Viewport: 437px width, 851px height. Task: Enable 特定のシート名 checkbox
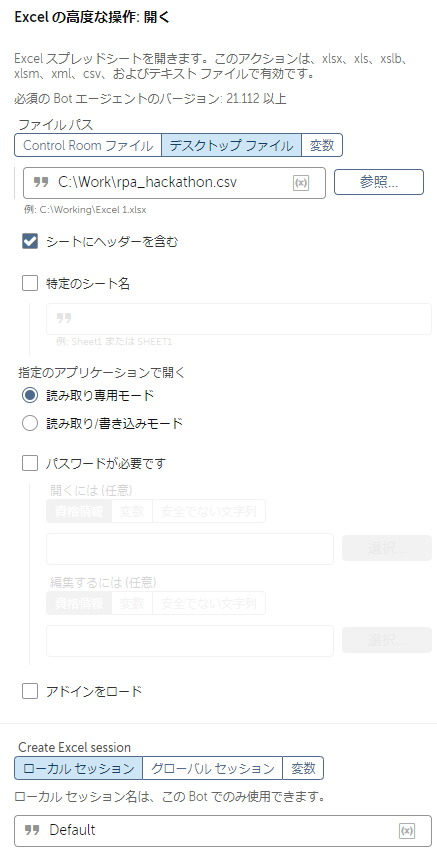pyautogui.click(x=30, y=283)
